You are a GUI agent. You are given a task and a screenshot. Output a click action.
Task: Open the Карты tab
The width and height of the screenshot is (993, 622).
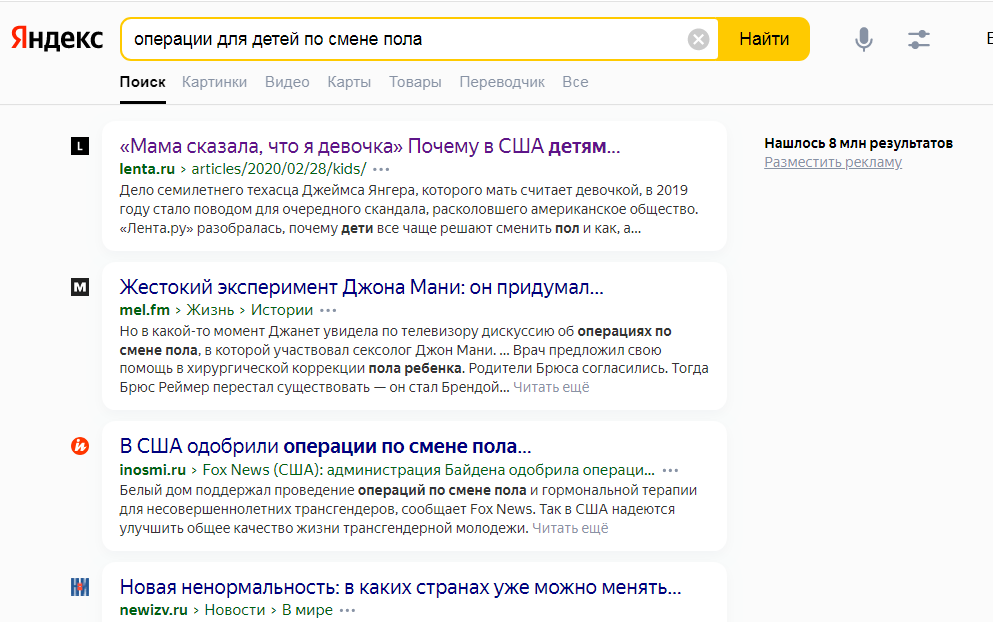[349, 82]
